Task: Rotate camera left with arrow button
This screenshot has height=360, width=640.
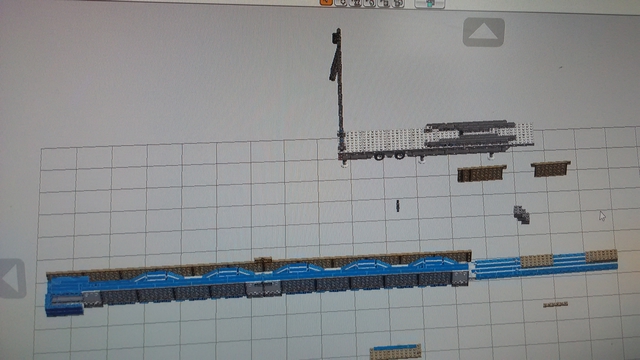Action: click(x=11, y=278)
